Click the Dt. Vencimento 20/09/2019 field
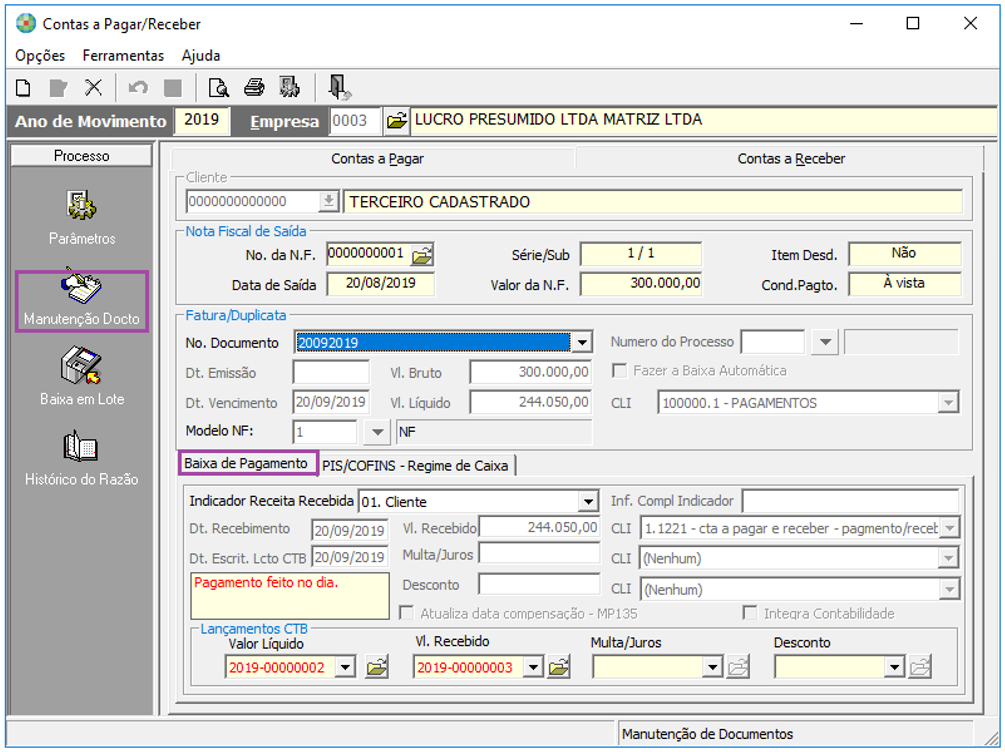 tap(331, 402)
